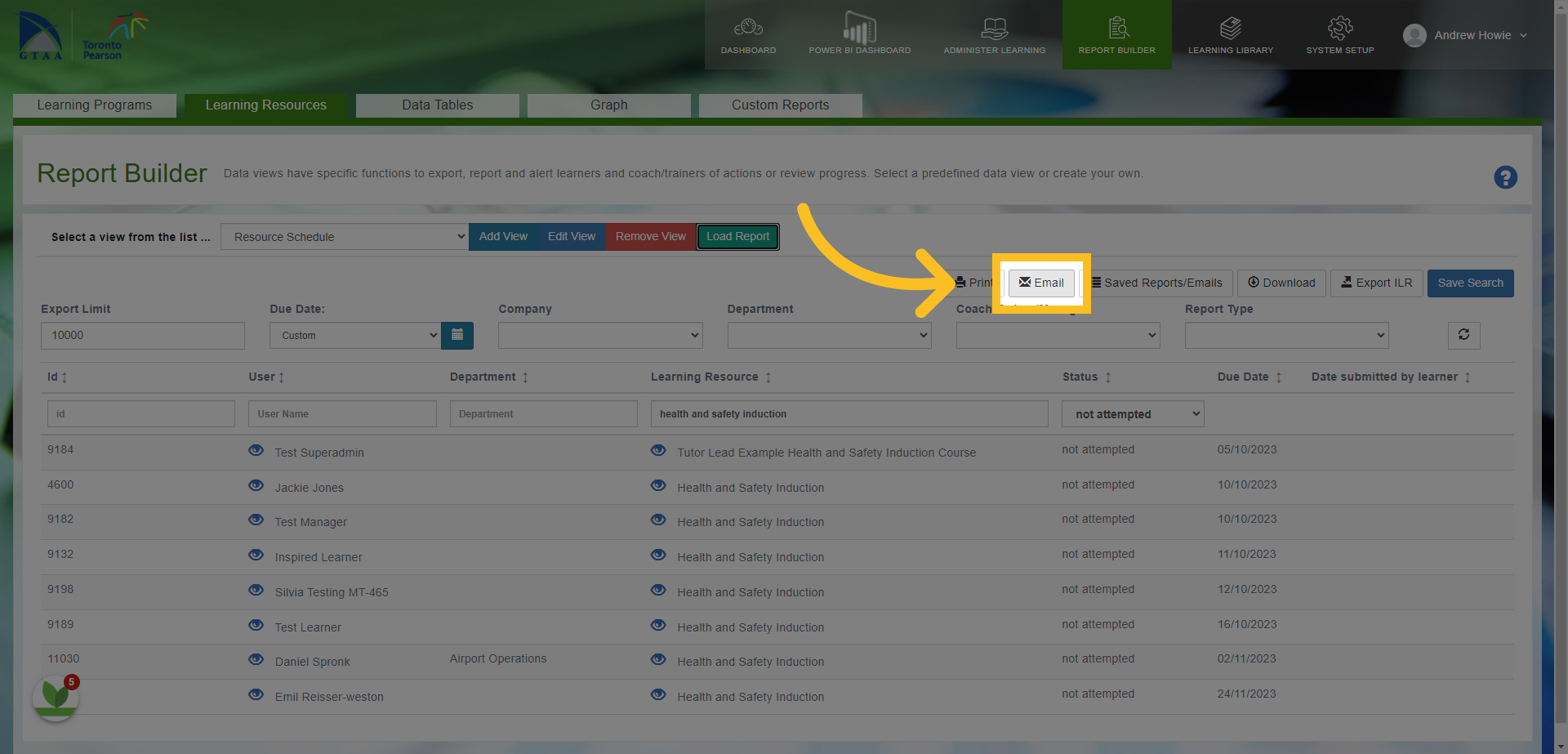The width and height of the screenshot is (1568, 754).
Task: Click the Save Search button
Action: pyautogui.click(x=1470, y=283)
